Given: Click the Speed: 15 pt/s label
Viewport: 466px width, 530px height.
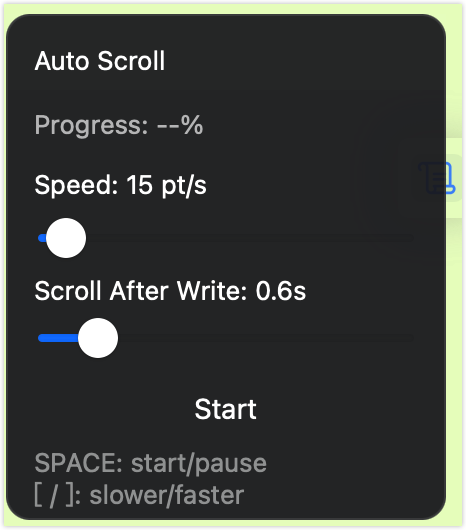Looking at the screenshot, I should click(120, 185).
